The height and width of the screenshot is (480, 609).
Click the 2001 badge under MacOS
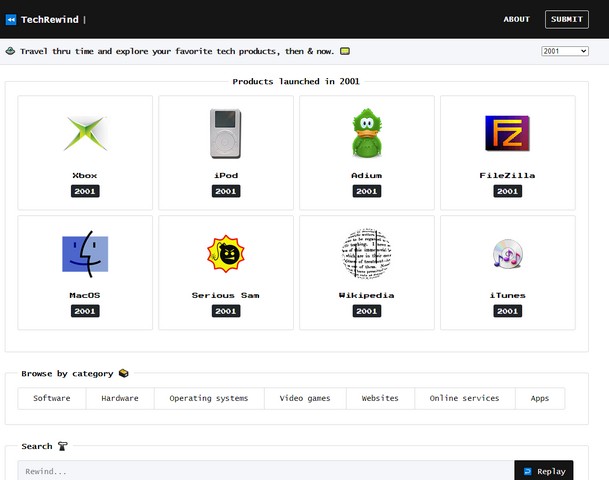pyautogui.click(x=85, y=311)
